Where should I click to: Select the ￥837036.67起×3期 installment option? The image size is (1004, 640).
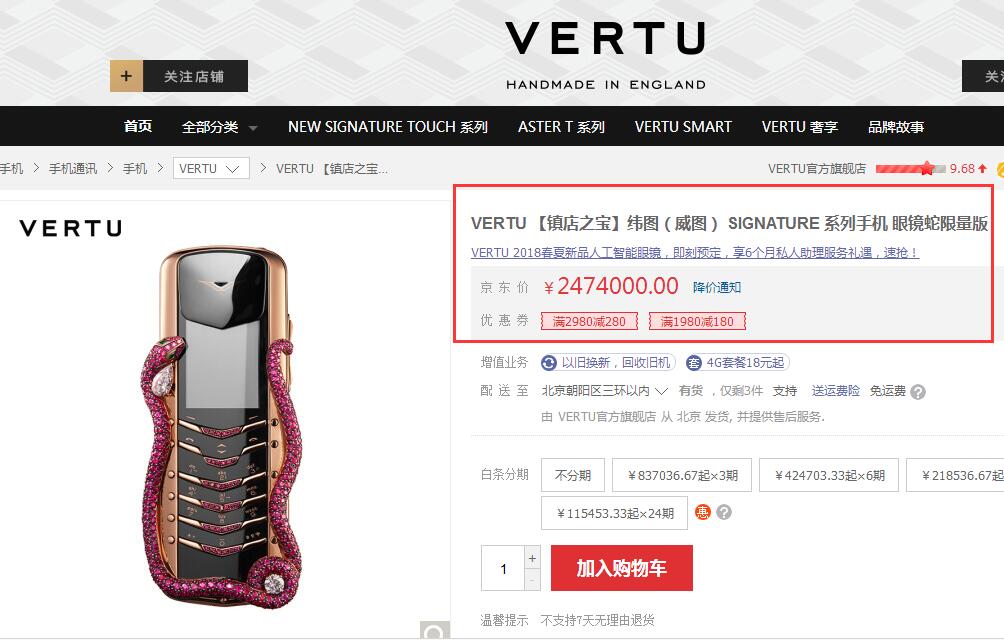click(x=682, y=475)
